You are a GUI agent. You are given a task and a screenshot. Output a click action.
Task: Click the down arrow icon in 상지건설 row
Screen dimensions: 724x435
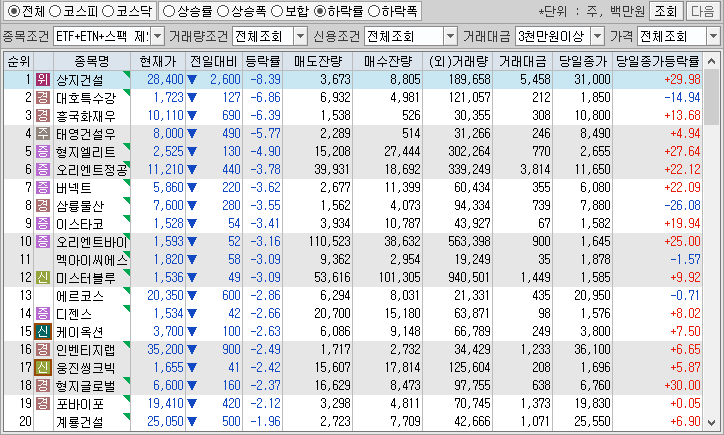click(x=192, y=80)
